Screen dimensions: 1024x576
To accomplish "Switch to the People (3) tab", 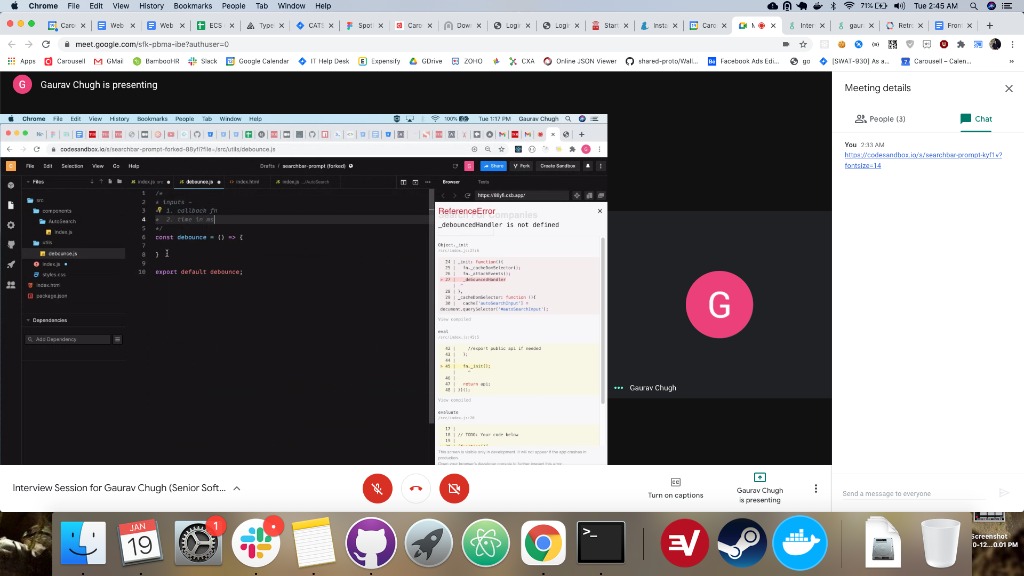I will tap(880, 119).
